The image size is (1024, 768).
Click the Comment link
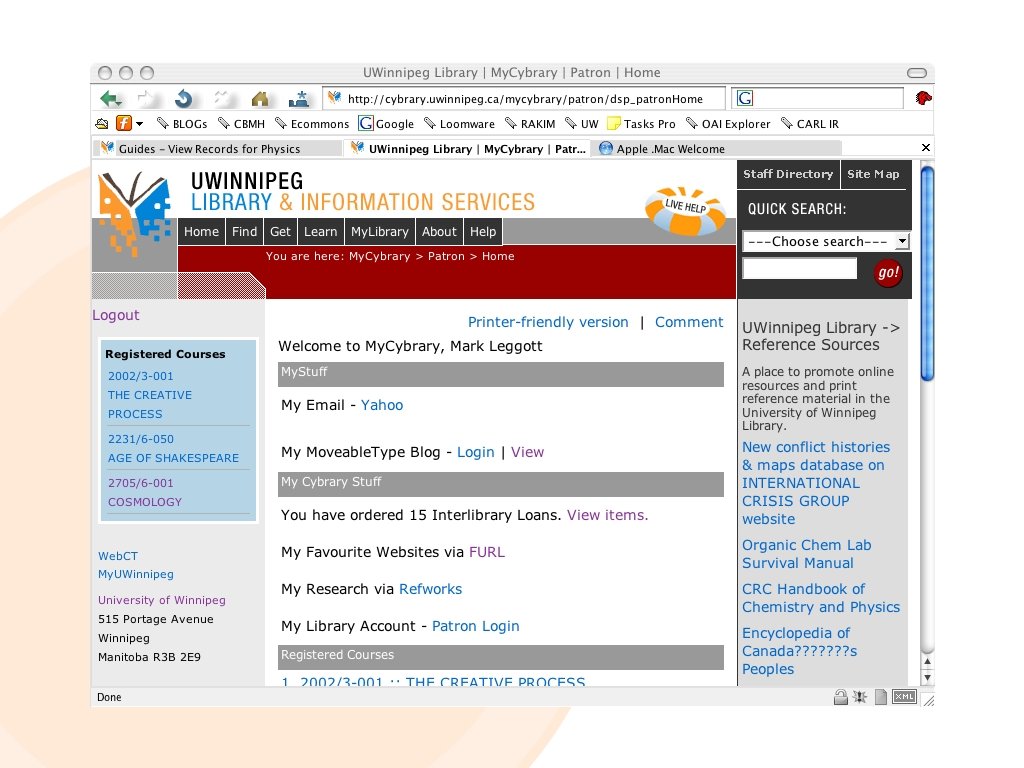689,323
